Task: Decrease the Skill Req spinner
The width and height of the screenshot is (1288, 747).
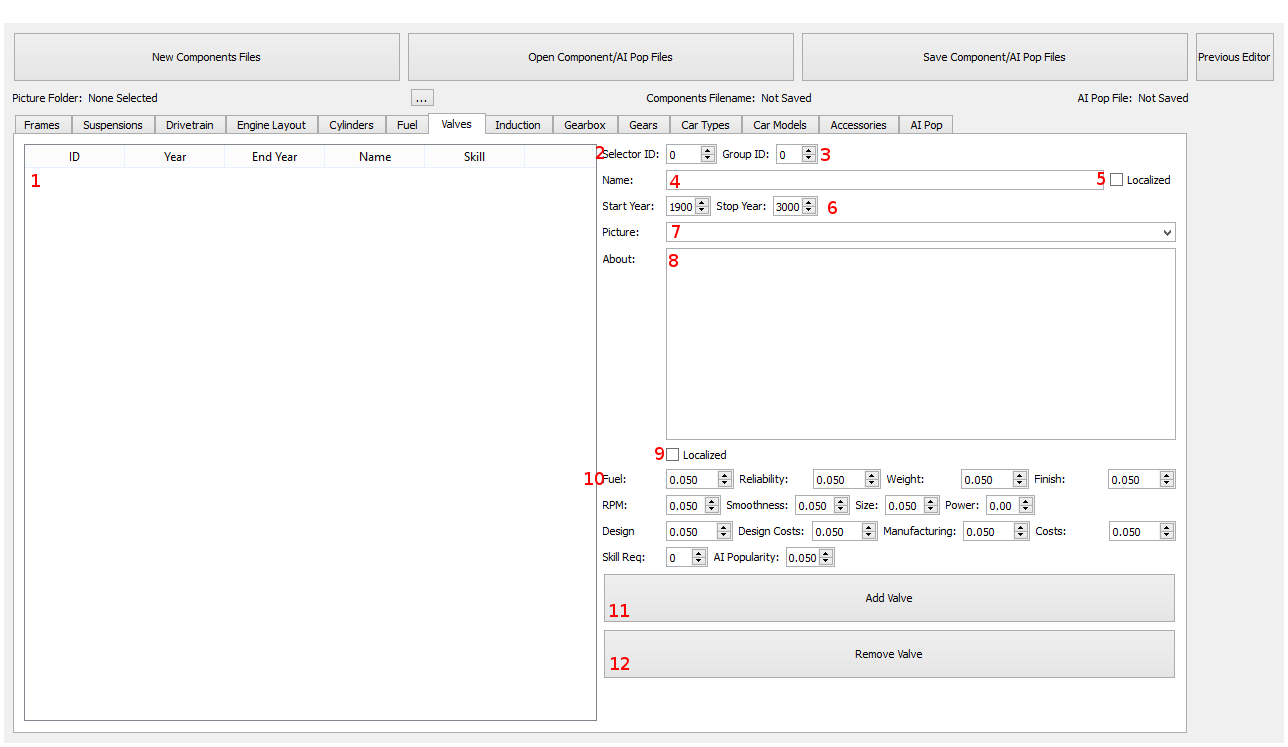Action: [x=699, y=562]
